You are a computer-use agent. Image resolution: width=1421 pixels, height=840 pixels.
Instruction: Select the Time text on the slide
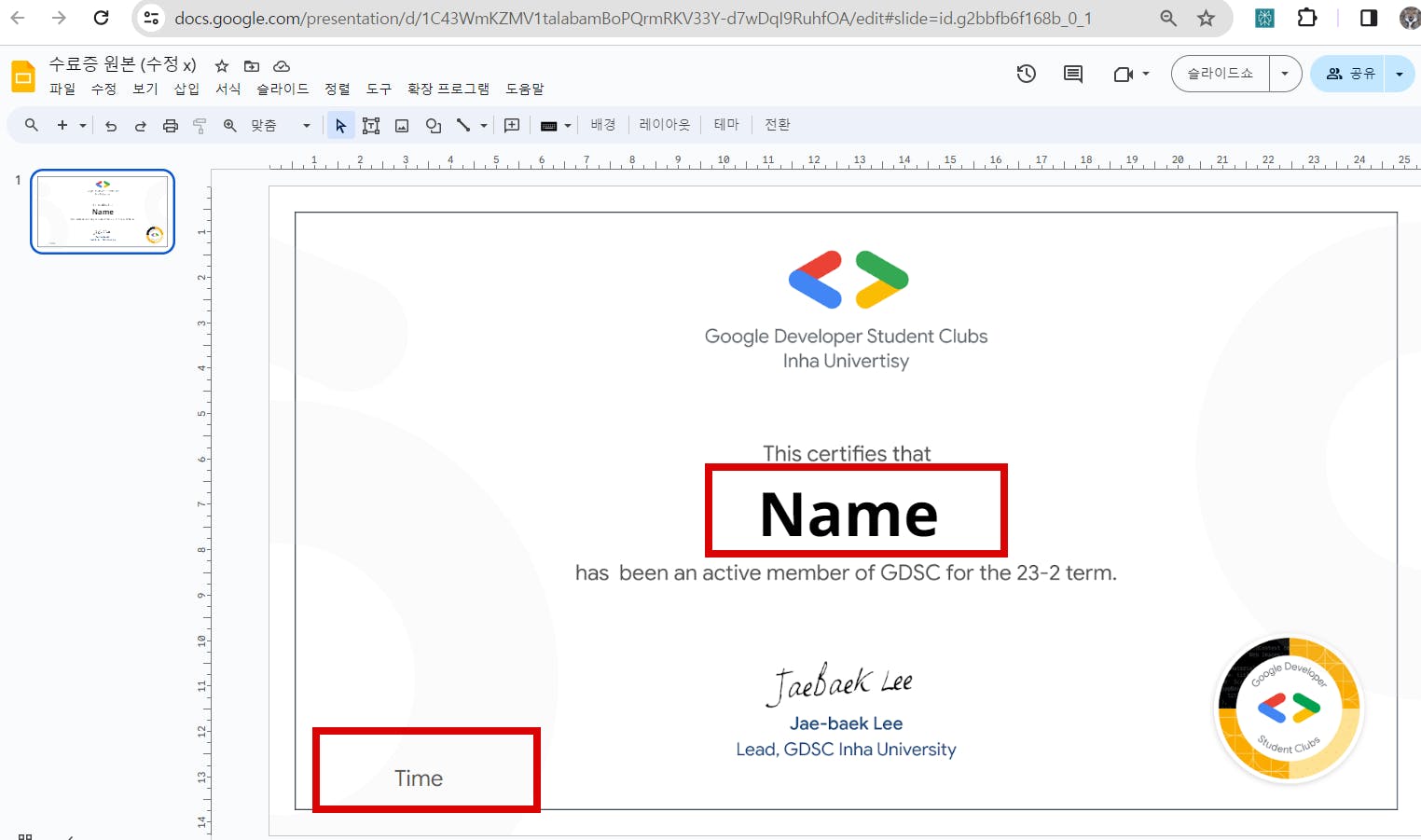(419, 778)
